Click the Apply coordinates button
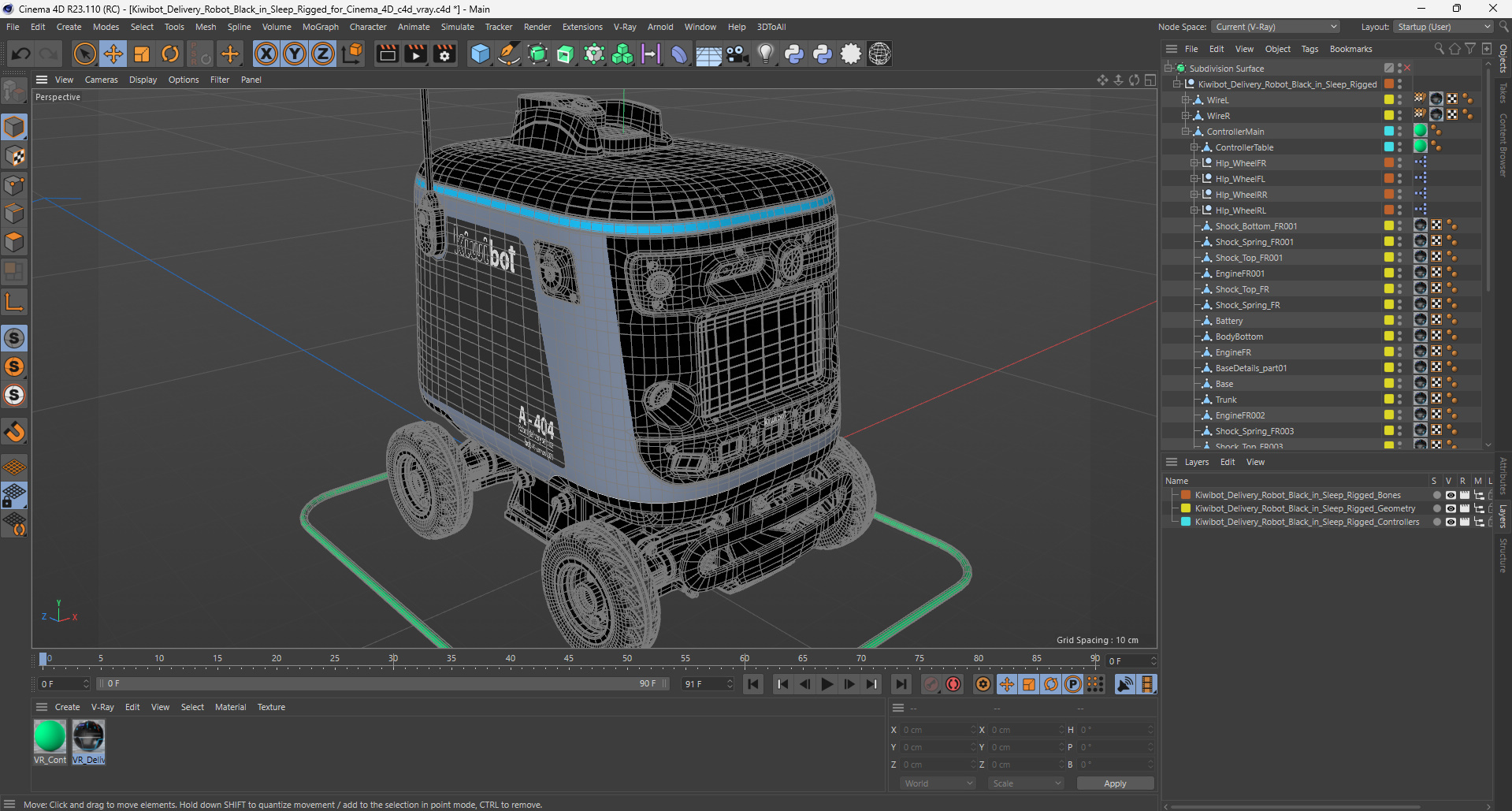 coord(1115,783)
